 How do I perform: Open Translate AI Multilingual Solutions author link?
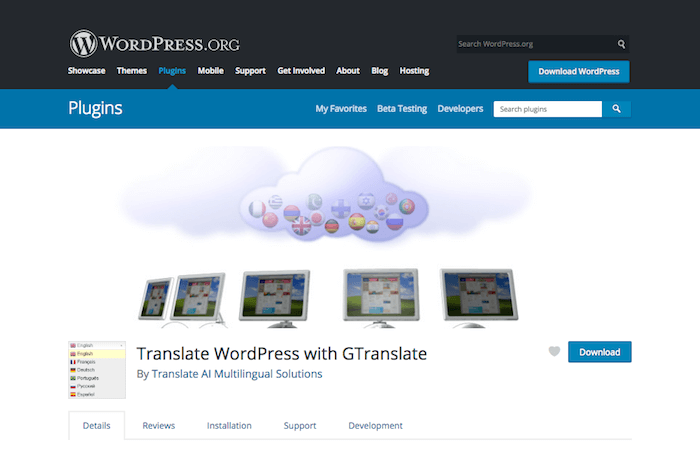(237, 374)
